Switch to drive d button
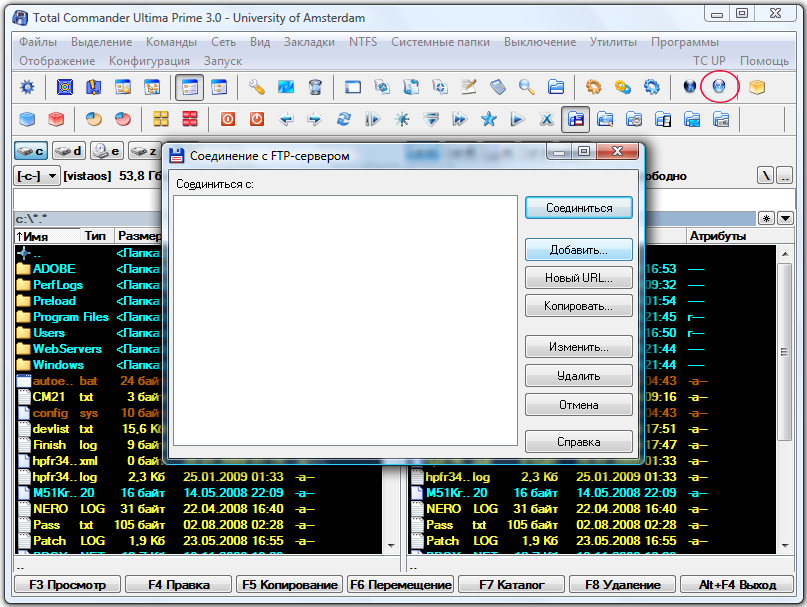 click(69, 151)
